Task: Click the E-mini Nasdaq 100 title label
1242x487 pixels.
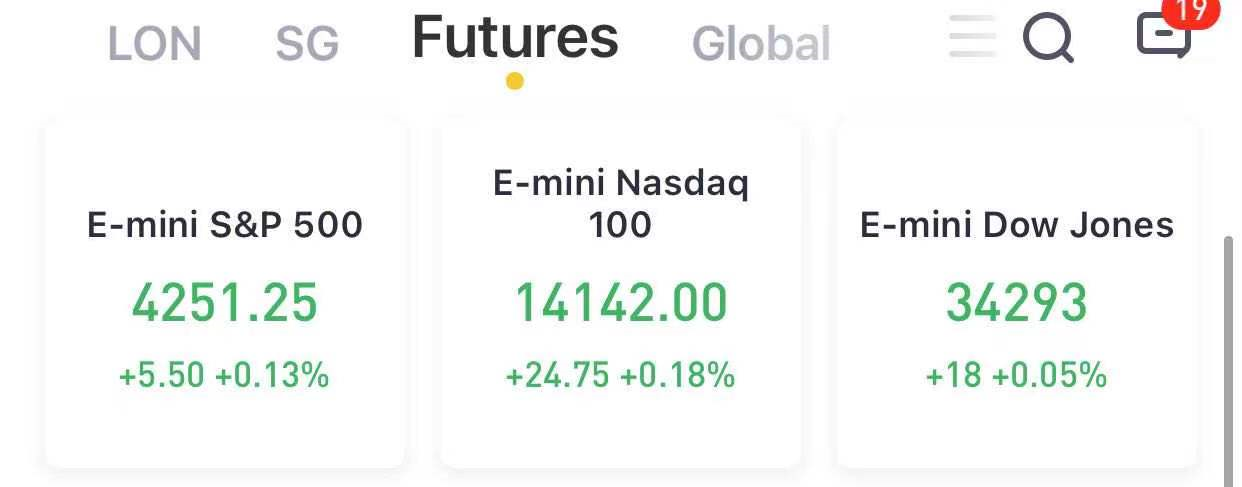Action: pyautogui.click(x=621, y=204)
